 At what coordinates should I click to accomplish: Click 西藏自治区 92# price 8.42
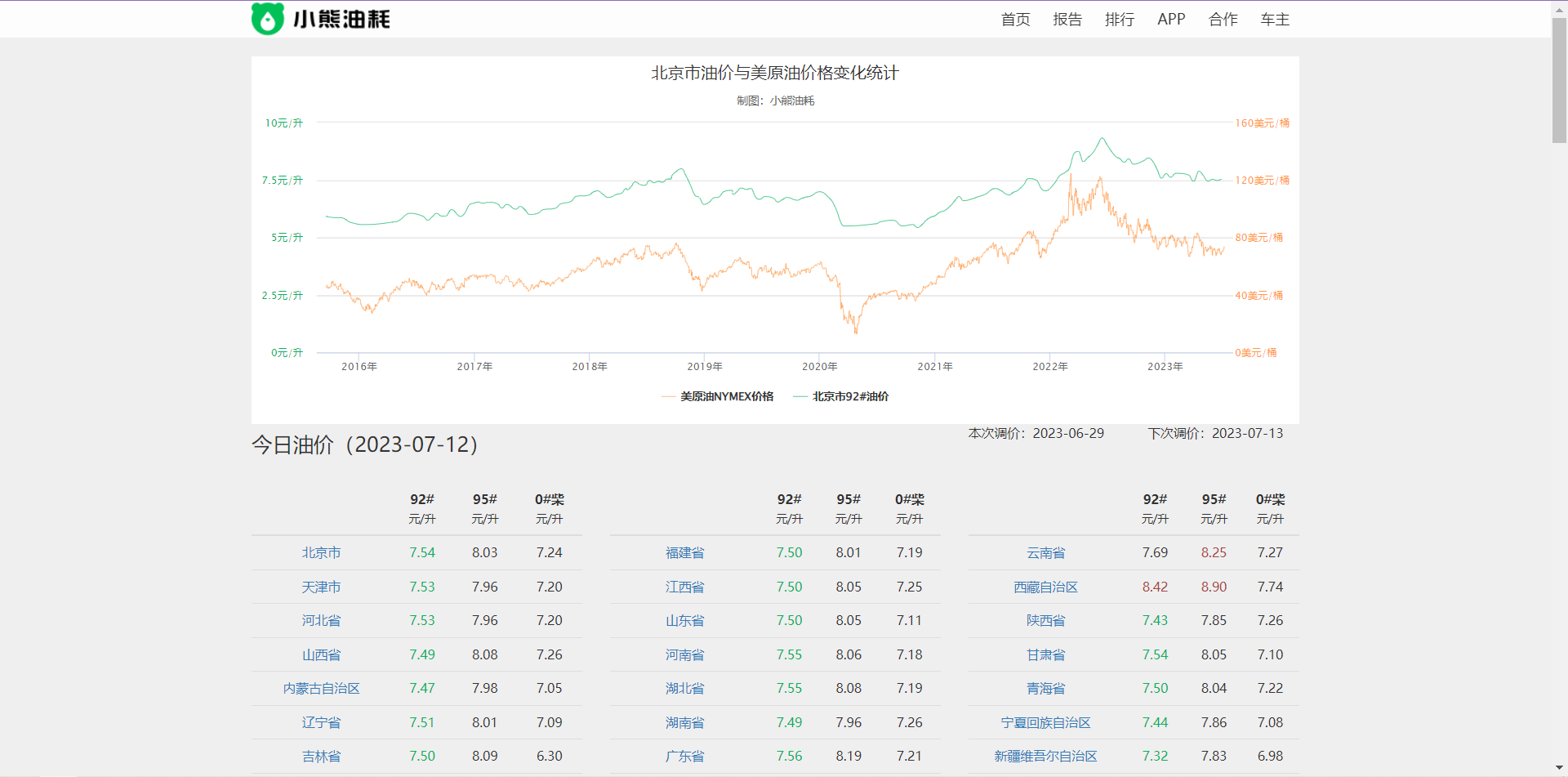coord(1155,587)
